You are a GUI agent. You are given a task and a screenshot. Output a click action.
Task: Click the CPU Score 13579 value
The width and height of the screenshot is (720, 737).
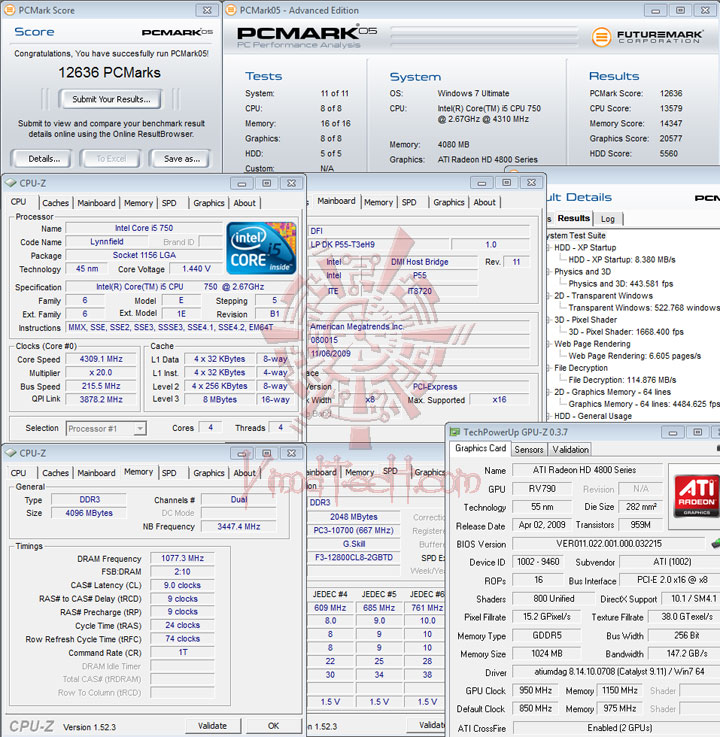tap(671, 109)
